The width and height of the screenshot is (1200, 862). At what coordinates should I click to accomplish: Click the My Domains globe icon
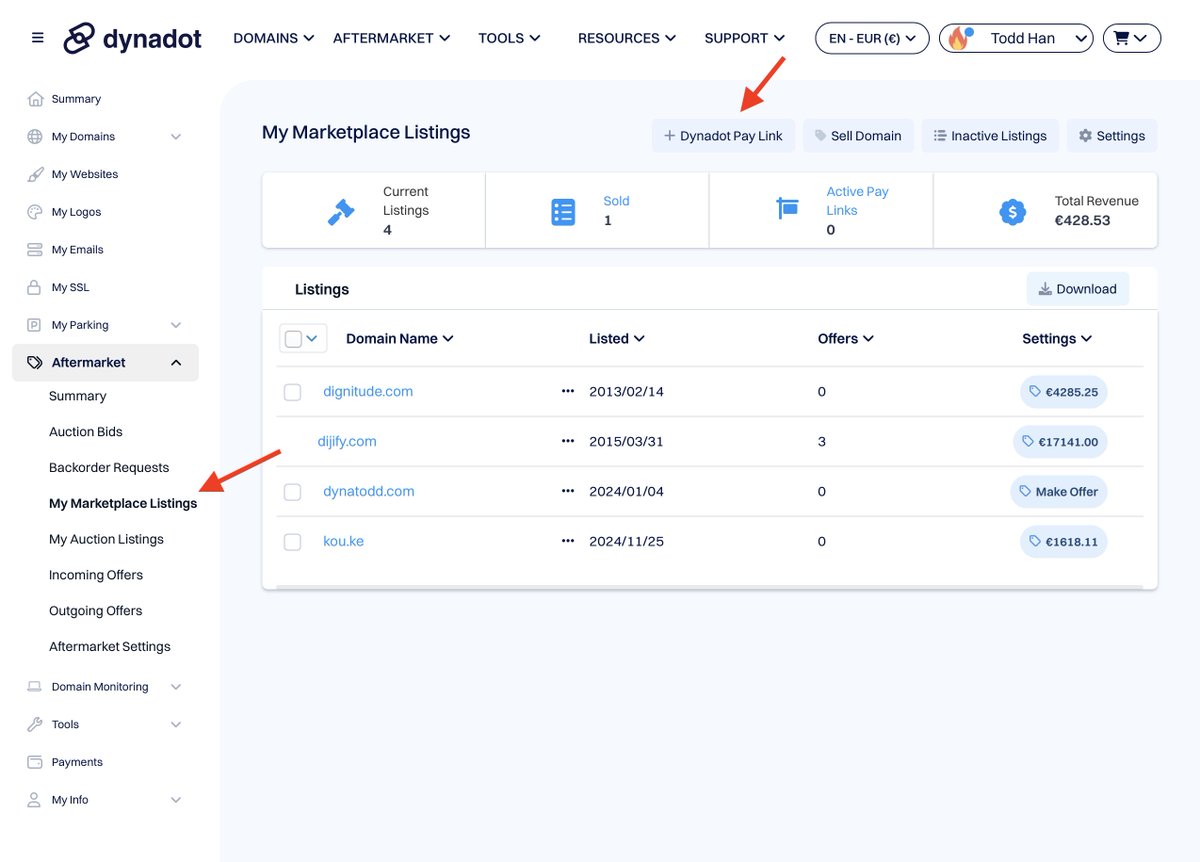[35, 137]
